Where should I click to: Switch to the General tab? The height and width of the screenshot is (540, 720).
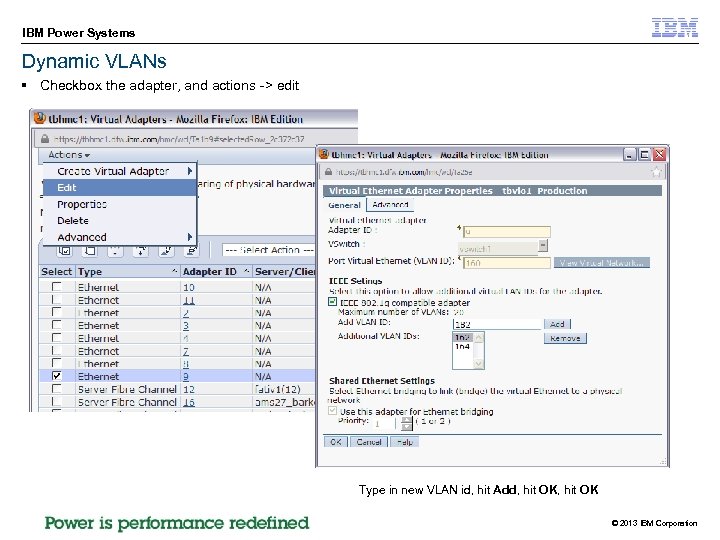coord(344,205)
